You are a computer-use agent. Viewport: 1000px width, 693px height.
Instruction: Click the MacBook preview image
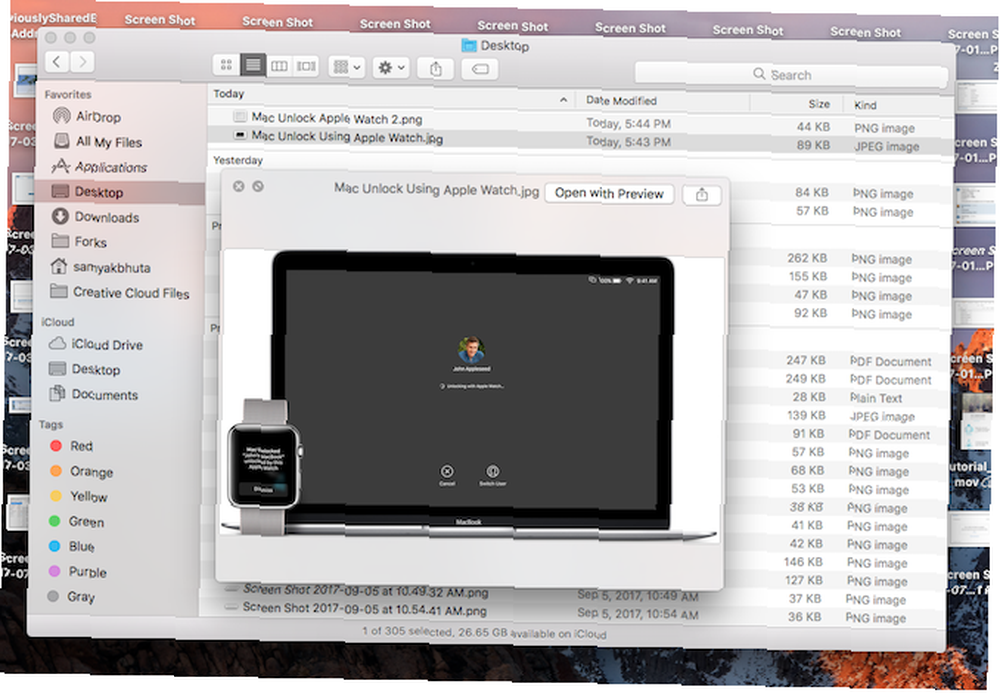[472, 395]
